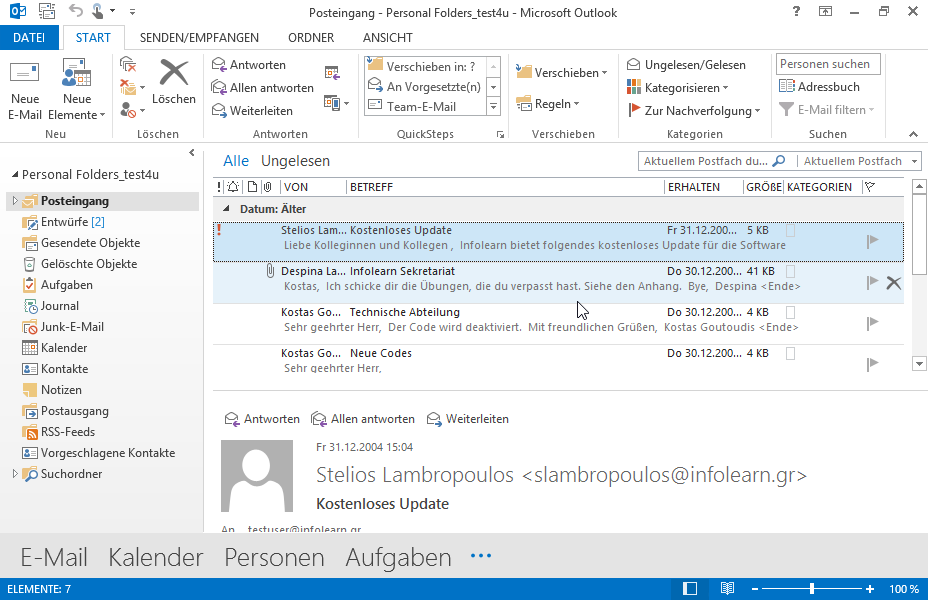Switch to Kalender in navigation bar

coord(156,557)
